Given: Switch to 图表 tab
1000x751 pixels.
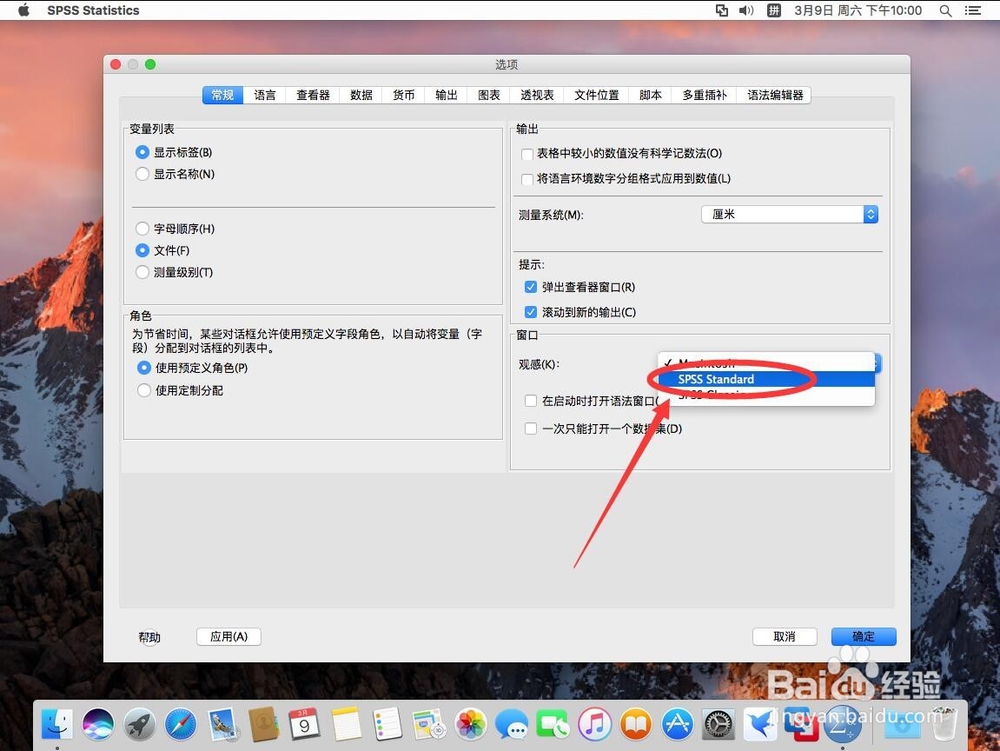Looking at the screenshot, I should click(x=489, y=95).
